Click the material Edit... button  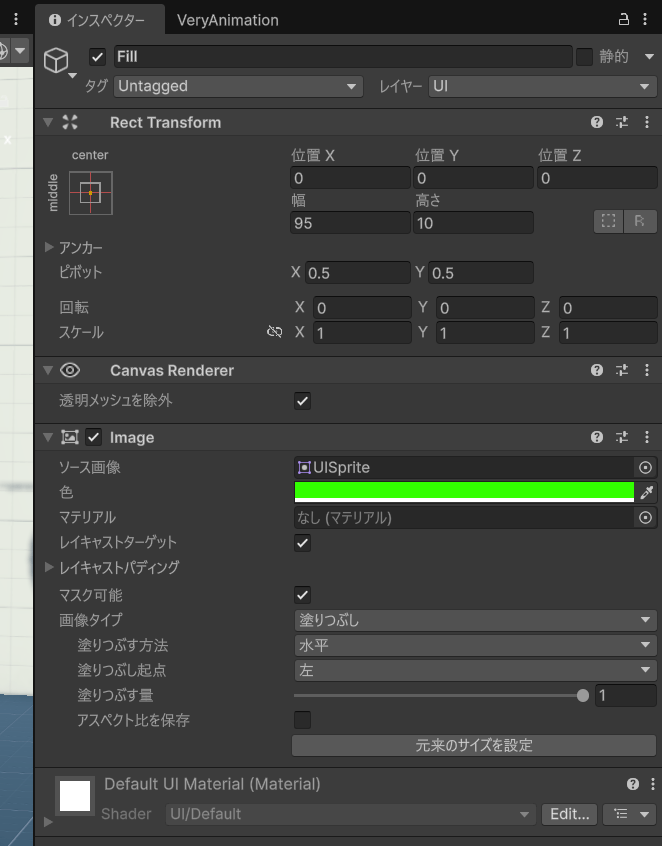[x=569, y=814]
